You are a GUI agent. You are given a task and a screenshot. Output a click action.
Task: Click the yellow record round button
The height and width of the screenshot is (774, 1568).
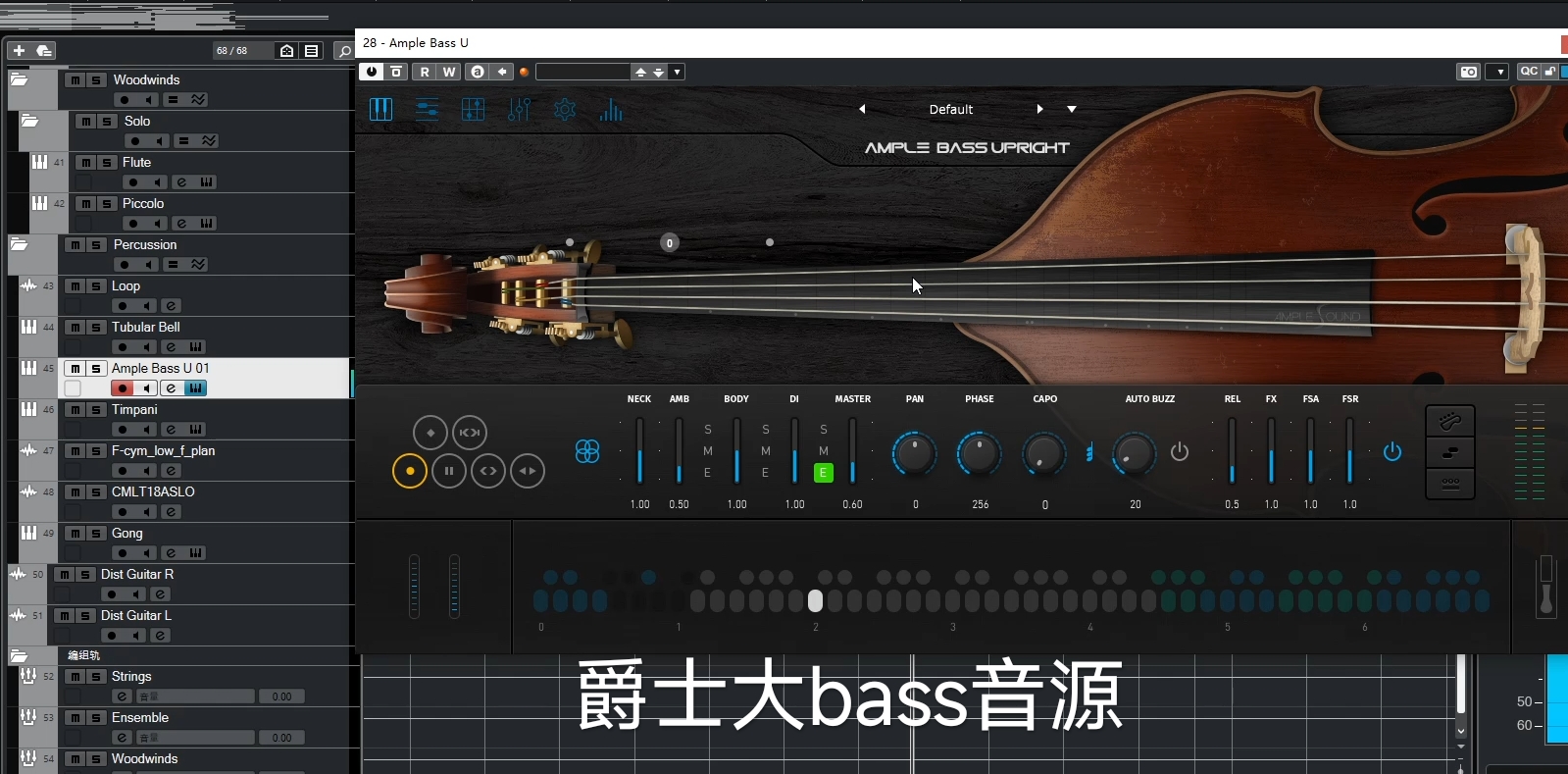[x=410, y=471]
